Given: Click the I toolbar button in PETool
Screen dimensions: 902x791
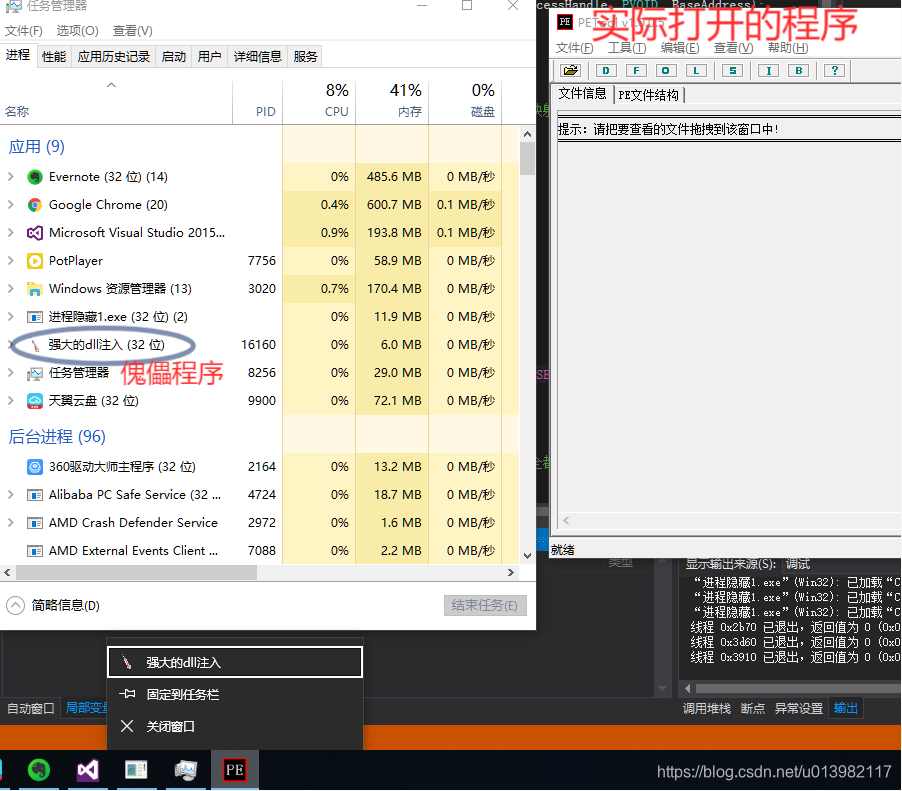Looking at the screenshot, I should click(768, 70).
